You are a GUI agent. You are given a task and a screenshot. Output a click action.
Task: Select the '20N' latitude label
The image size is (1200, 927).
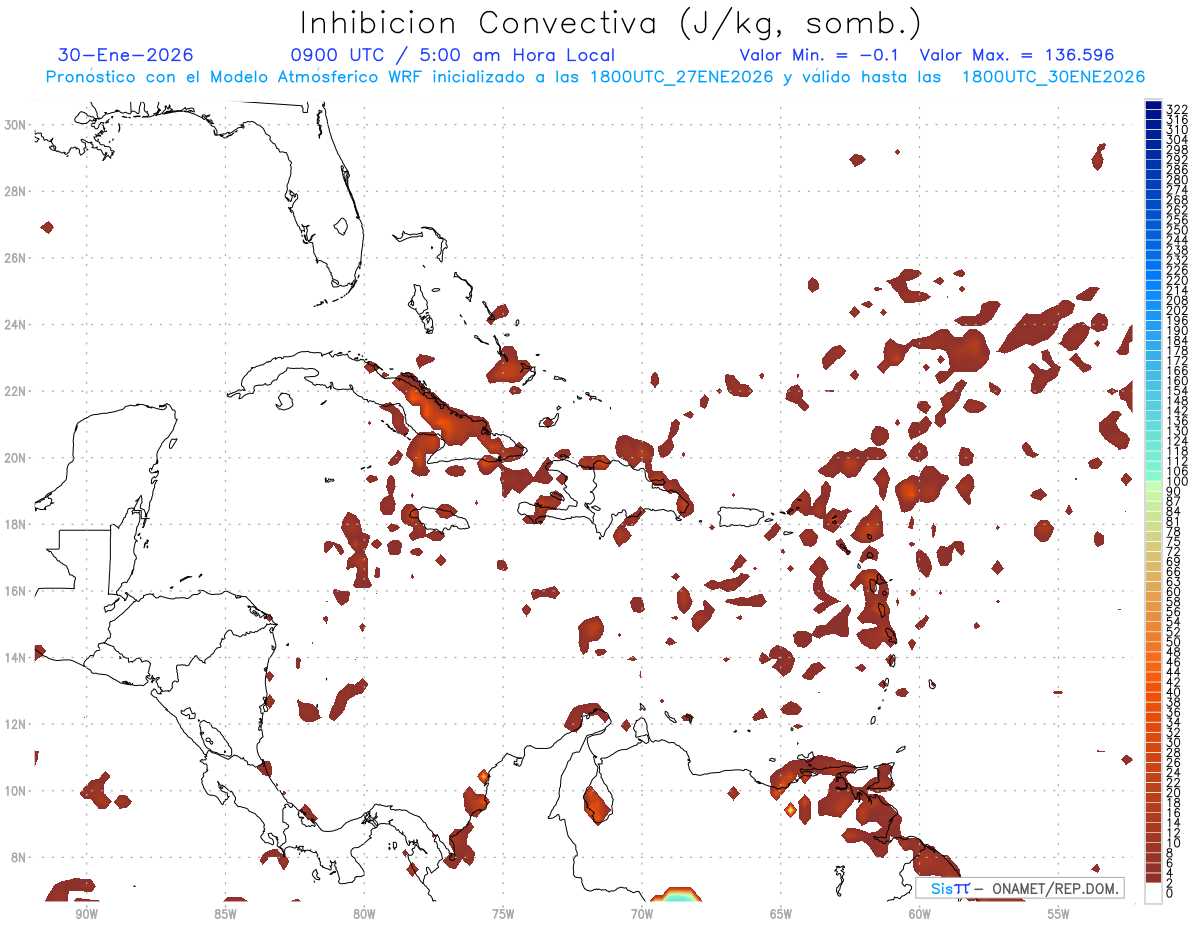point(16,458)
